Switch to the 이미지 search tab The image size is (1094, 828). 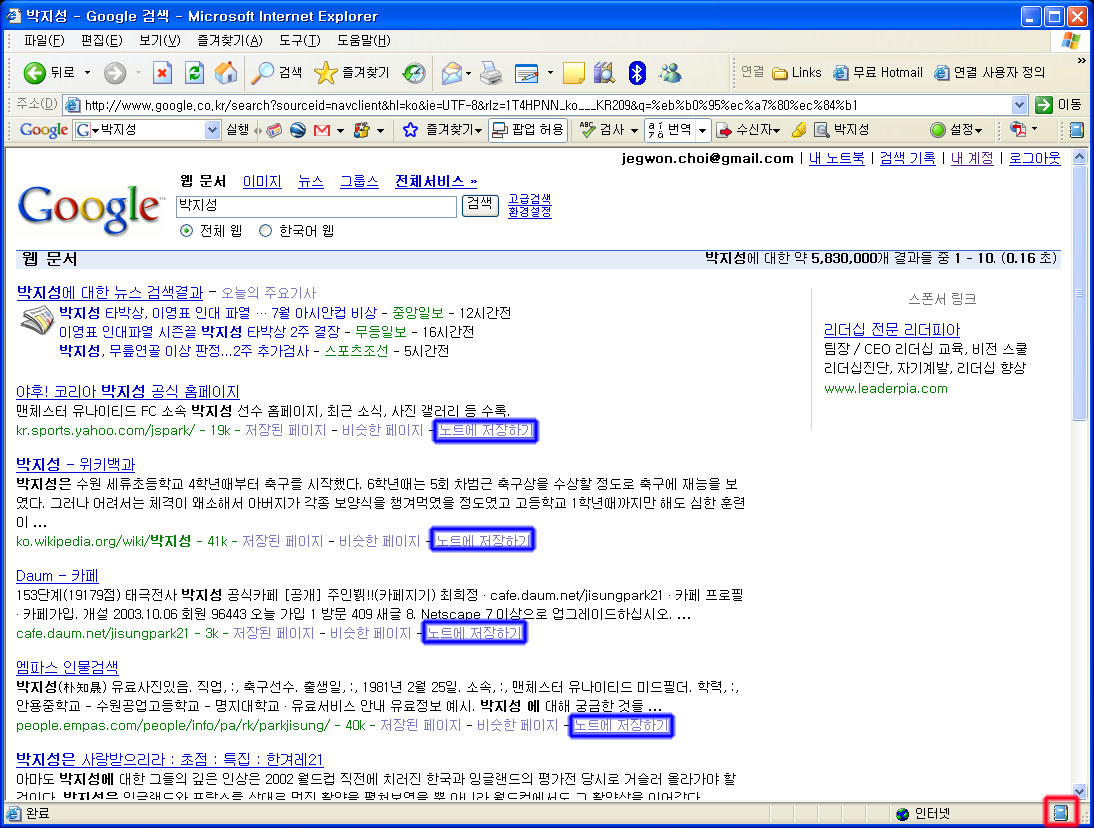(262, 181)
